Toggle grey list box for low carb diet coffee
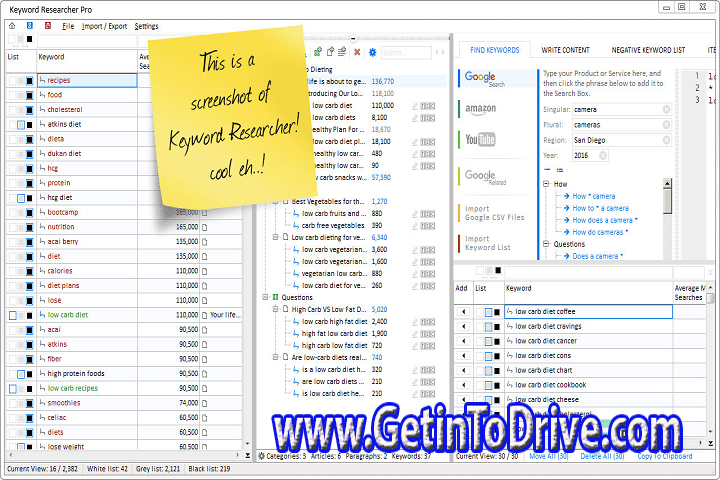720x480 pixels. (489, 312)
